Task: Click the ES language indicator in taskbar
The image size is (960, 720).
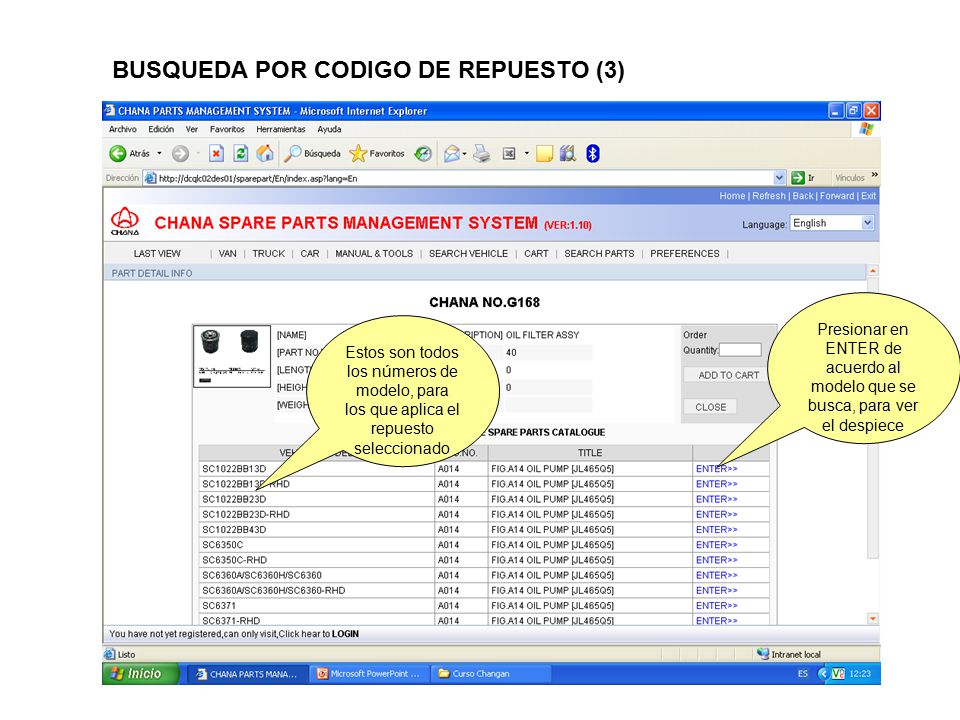Action: coord(803,673)
